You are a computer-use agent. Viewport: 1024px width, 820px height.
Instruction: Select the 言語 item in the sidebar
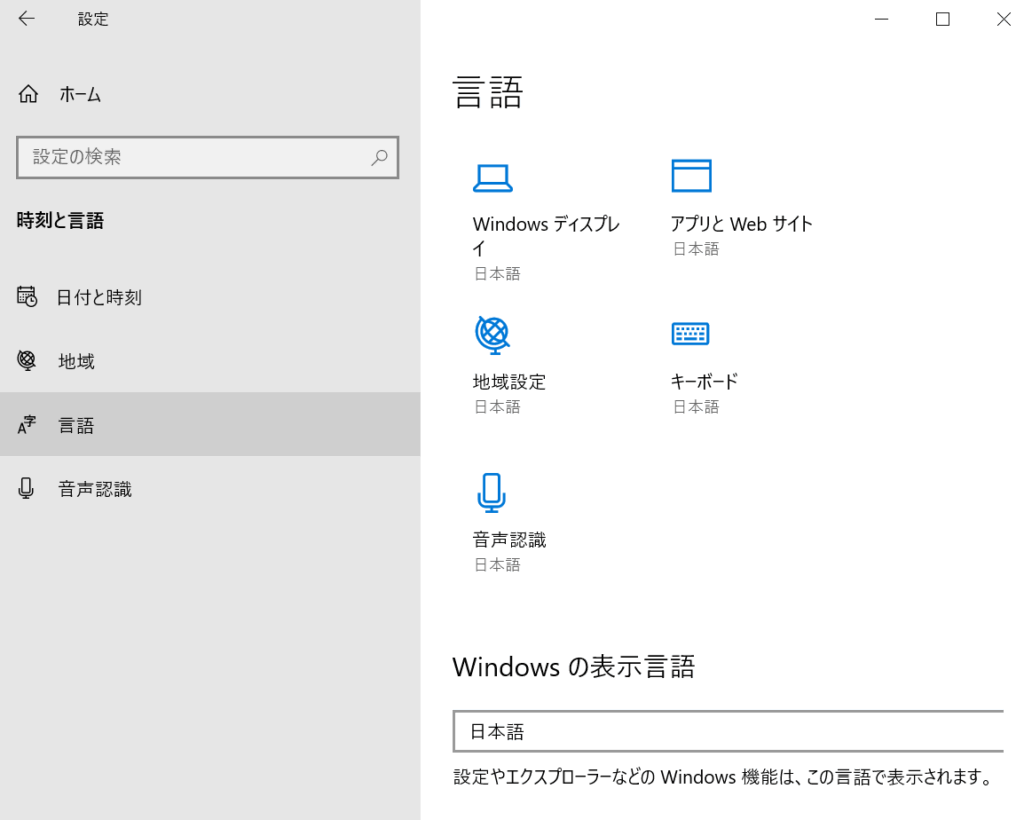click(x=76, y=425)
